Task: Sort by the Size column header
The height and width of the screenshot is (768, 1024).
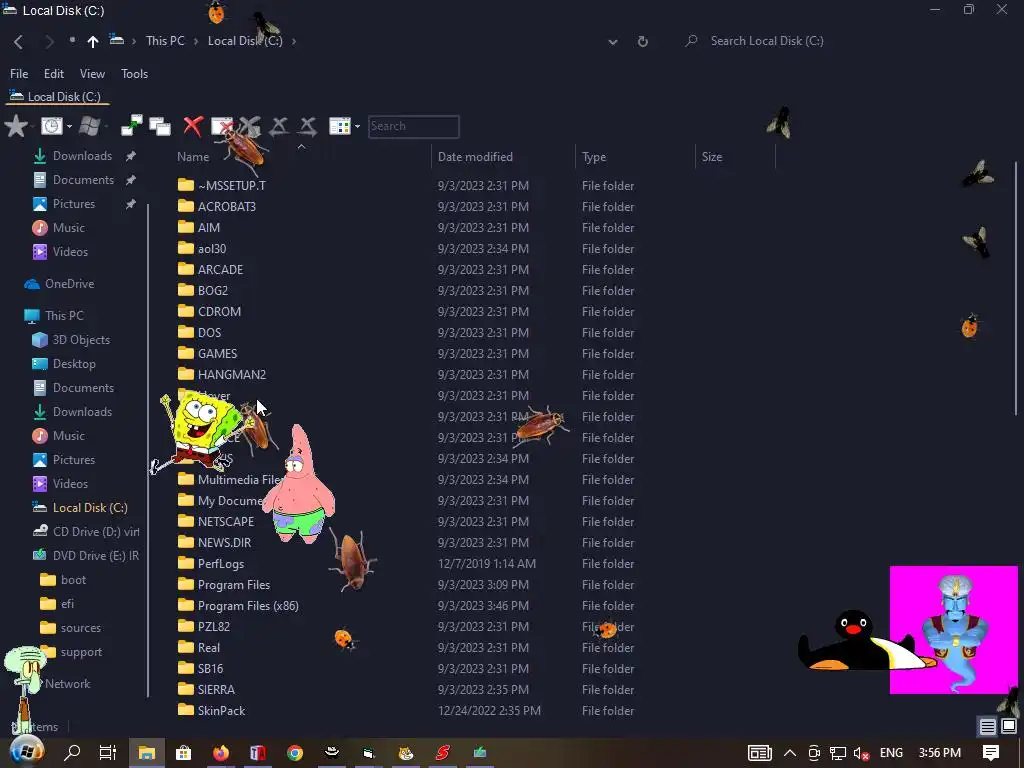Action: coord(712,157)
